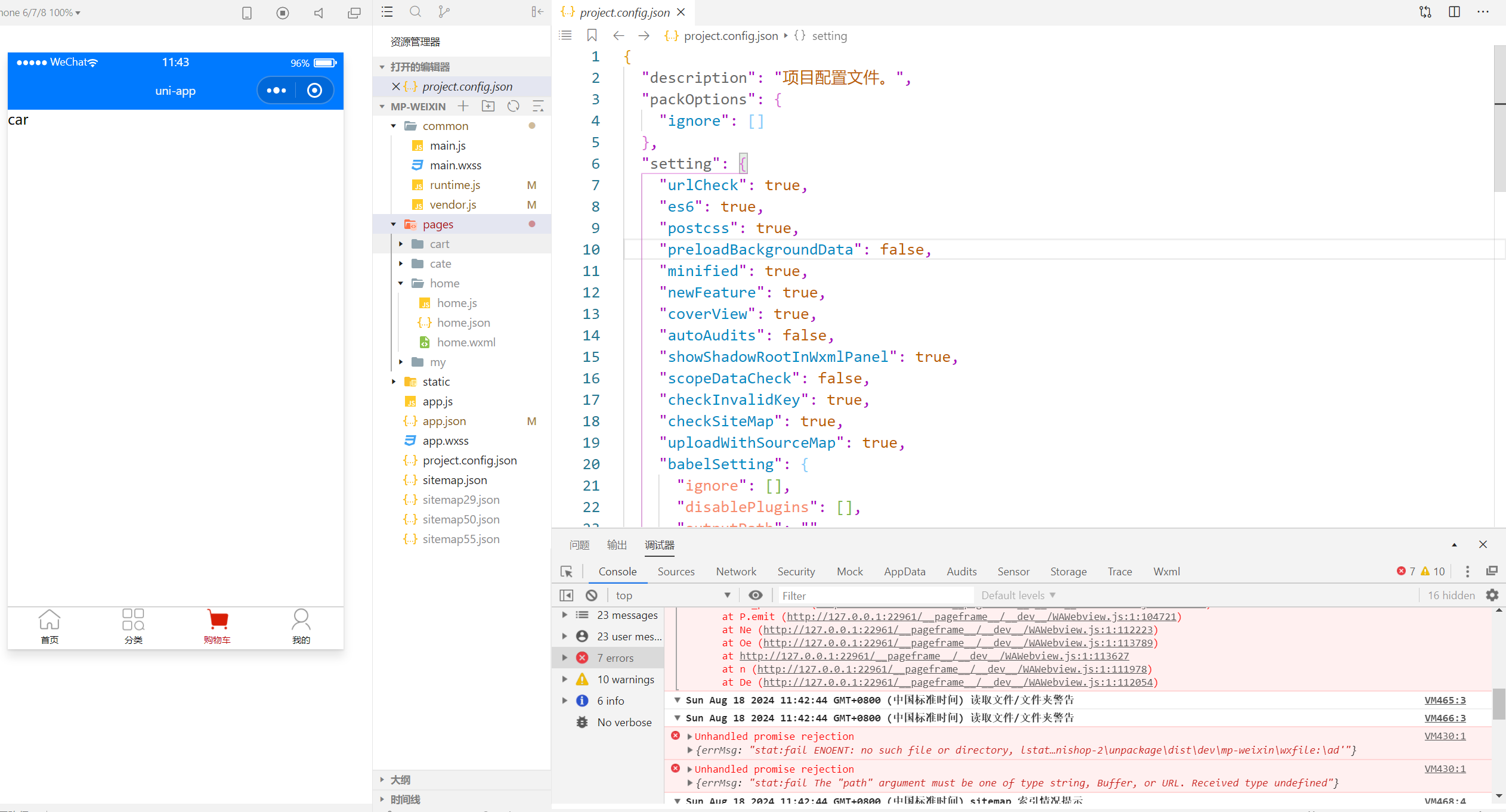Click the clear console icon

point(591,595)
